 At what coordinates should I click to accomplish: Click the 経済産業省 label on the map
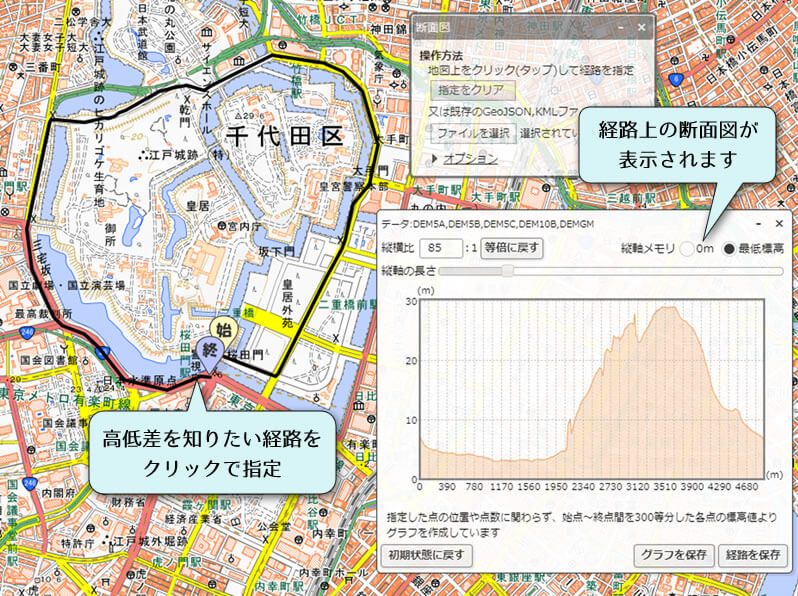193,519
